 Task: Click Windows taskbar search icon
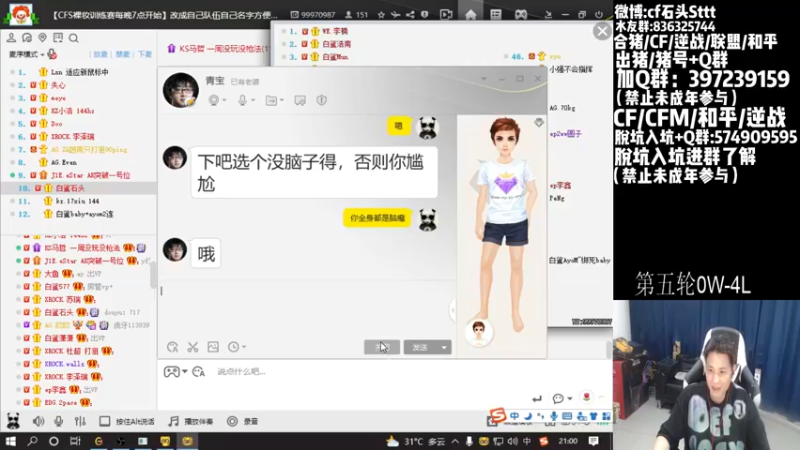tap(33, 441)
